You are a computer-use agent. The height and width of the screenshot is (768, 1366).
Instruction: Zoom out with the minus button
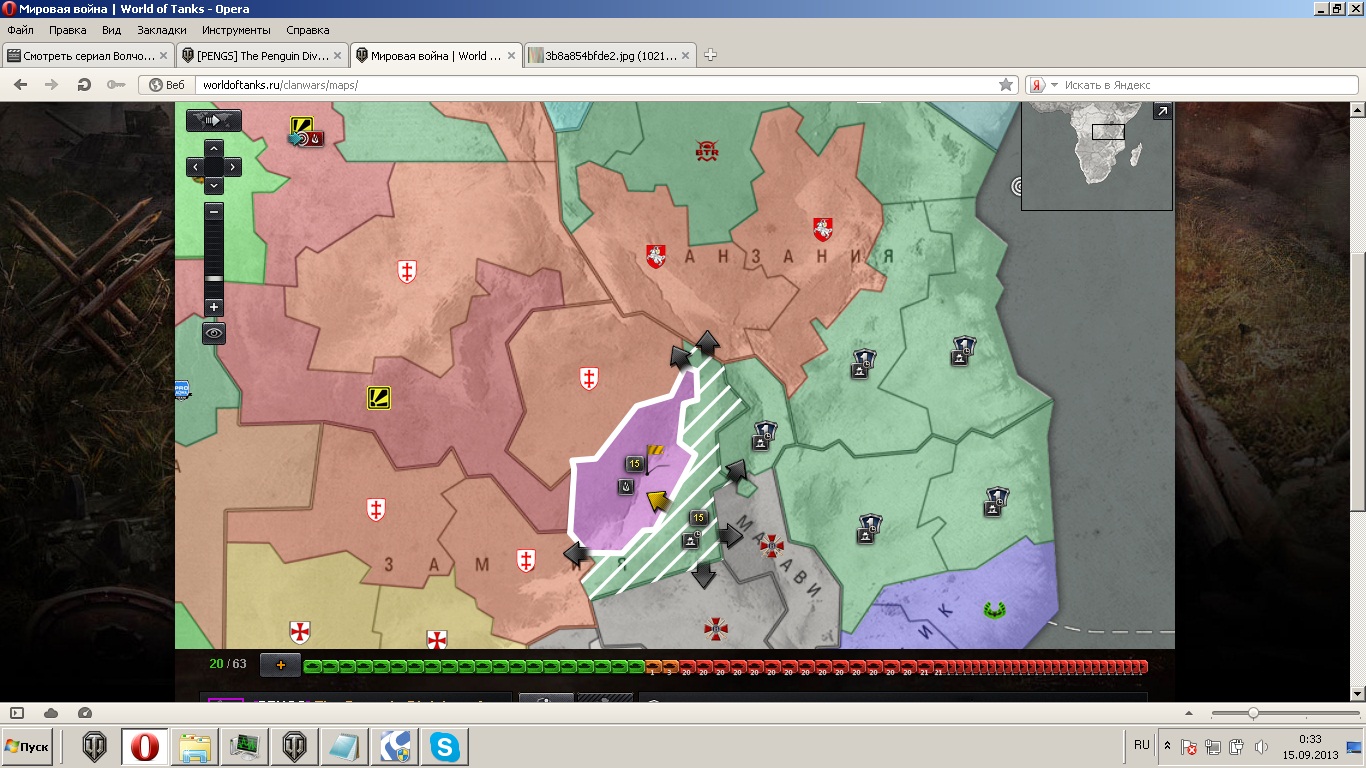214,212
